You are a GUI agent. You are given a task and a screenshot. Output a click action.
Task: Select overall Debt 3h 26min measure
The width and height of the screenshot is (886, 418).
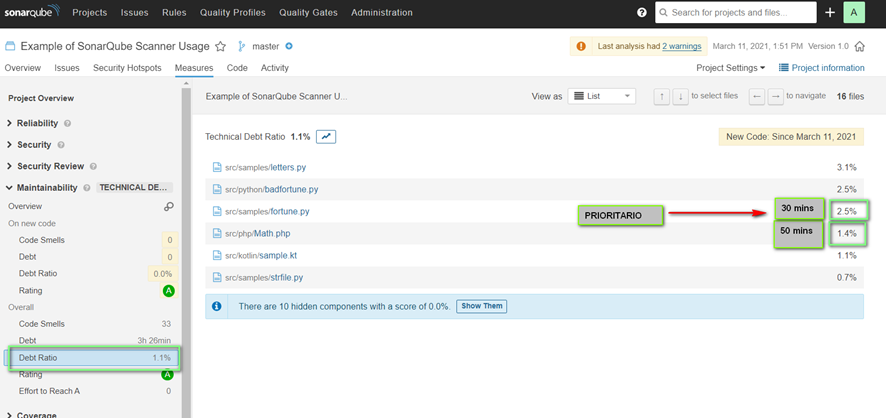pyautogui.click(x=91, y=341)
